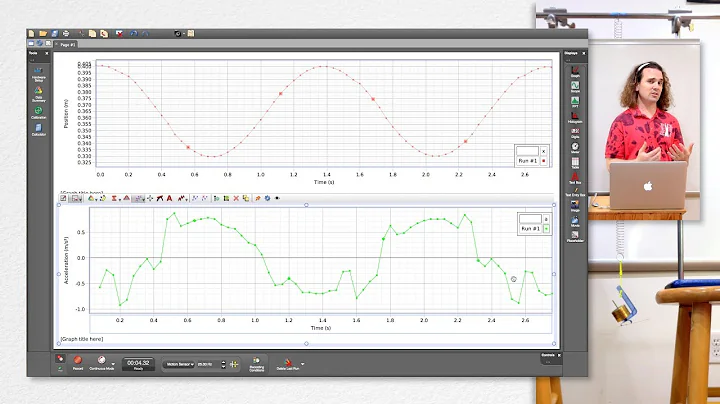Click the Acceleration axis label
This screenshot has width=720, height=404.
point(67,260)
